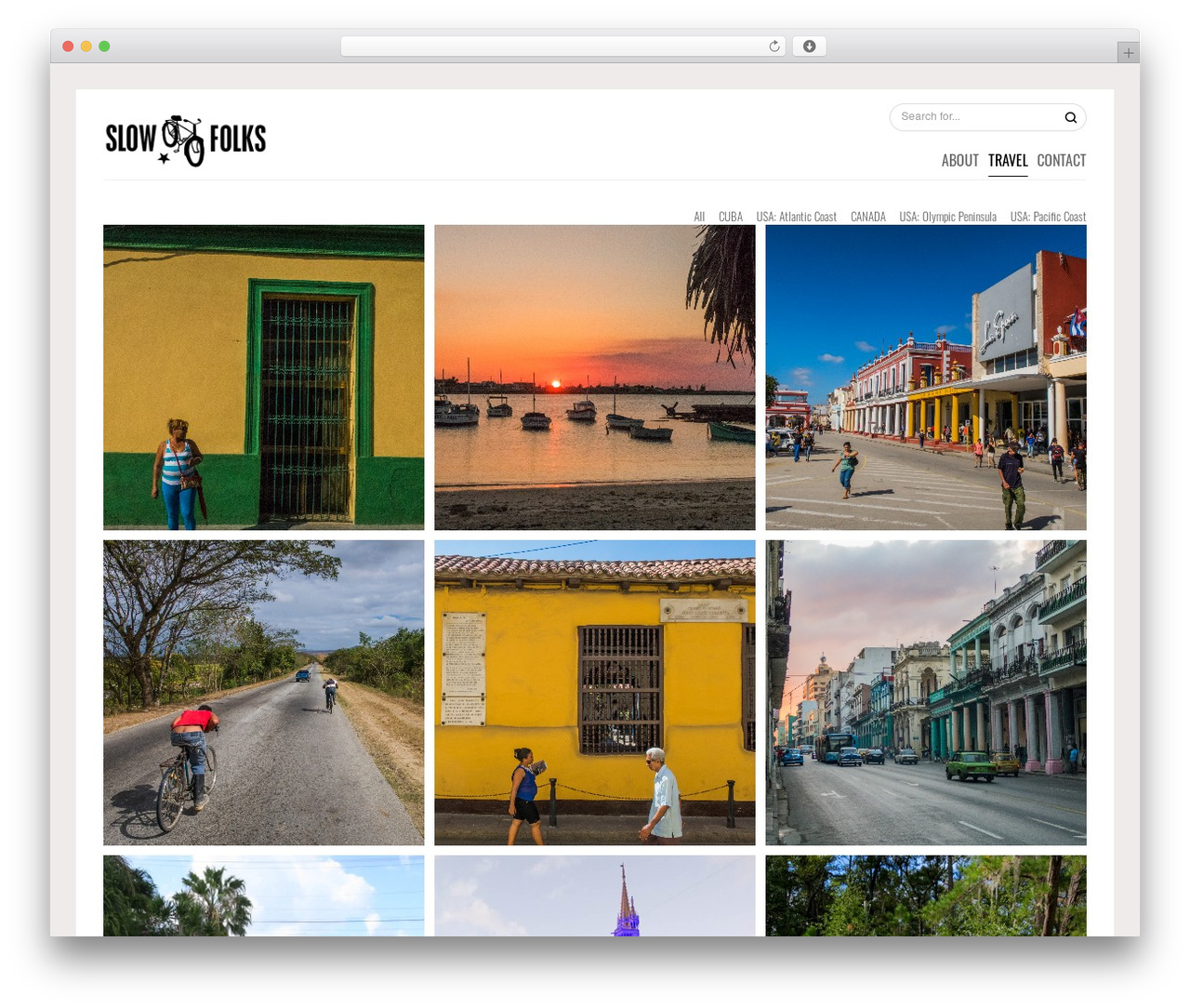Click the browser reload icon
1190x1008 pixels.
[x=773, y=46]
